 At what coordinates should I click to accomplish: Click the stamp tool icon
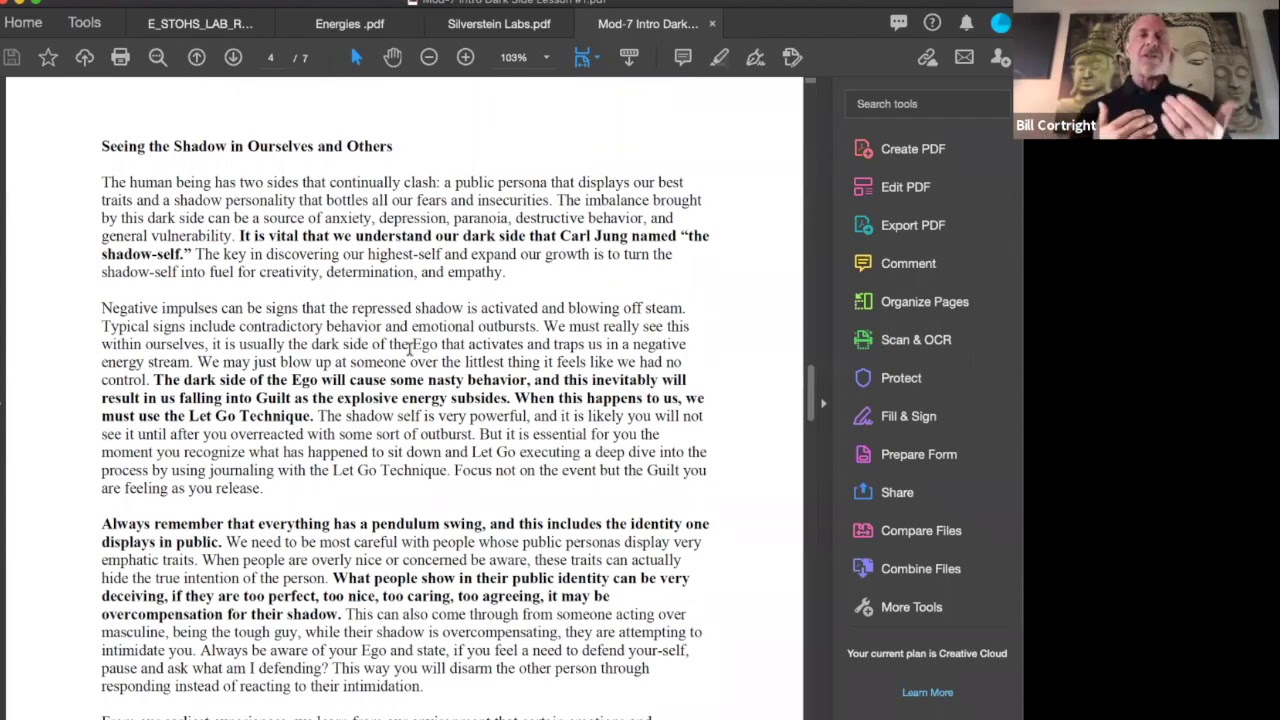(792, 58)
